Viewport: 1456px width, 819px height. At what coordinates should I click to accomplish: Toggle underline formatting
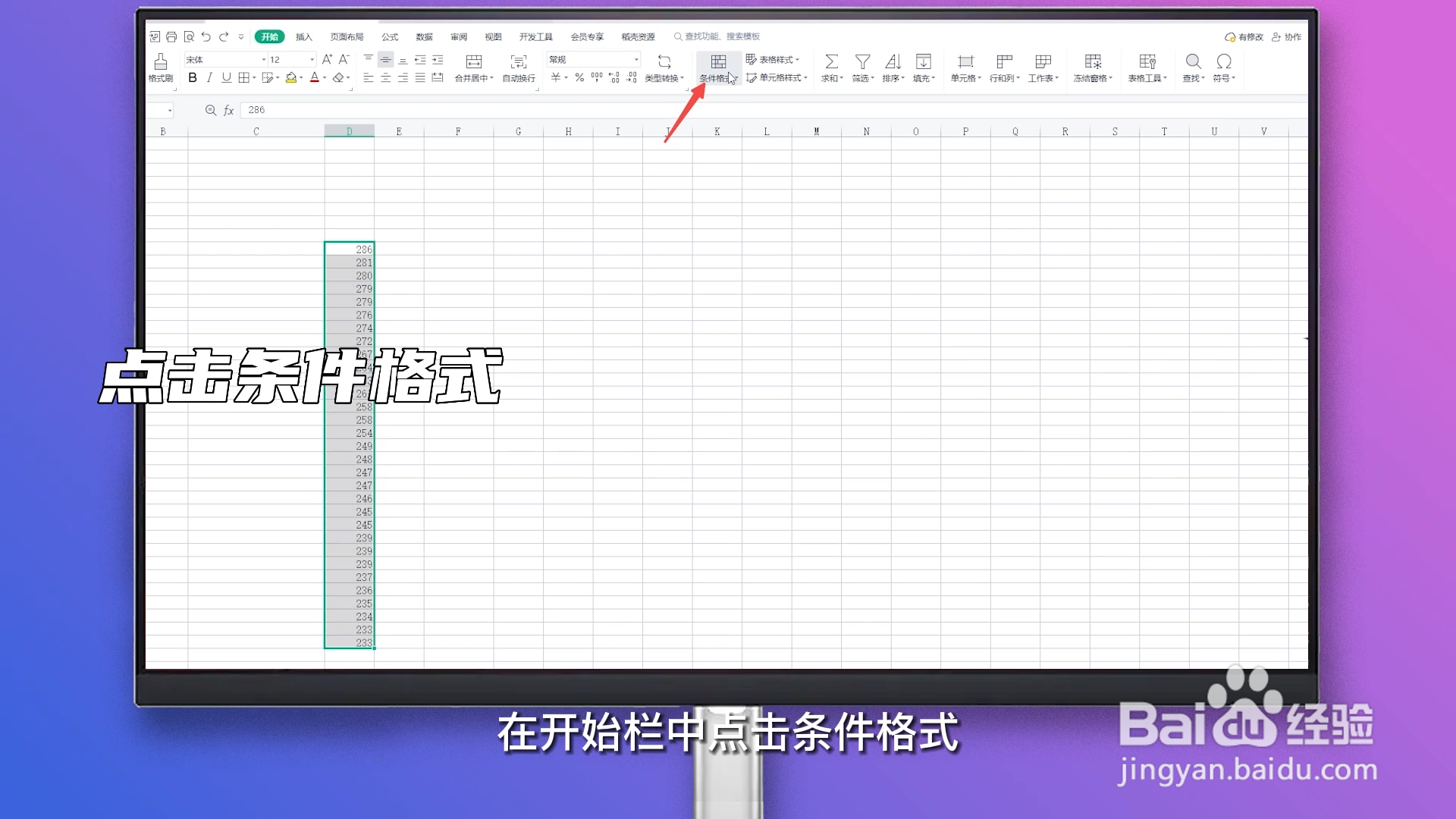coord(226,77)
